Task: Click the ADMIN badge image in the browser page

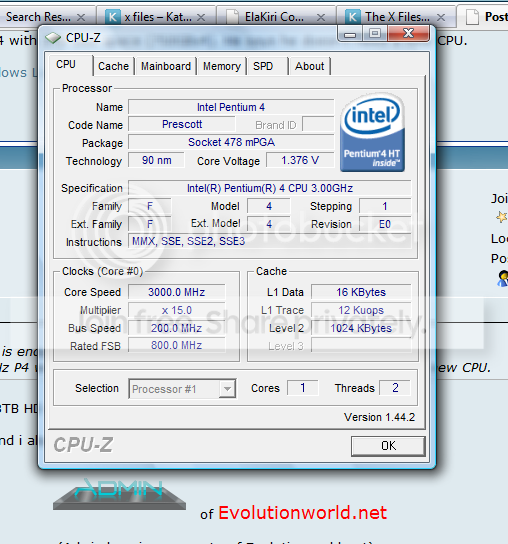Action: (x=119, y=495)
